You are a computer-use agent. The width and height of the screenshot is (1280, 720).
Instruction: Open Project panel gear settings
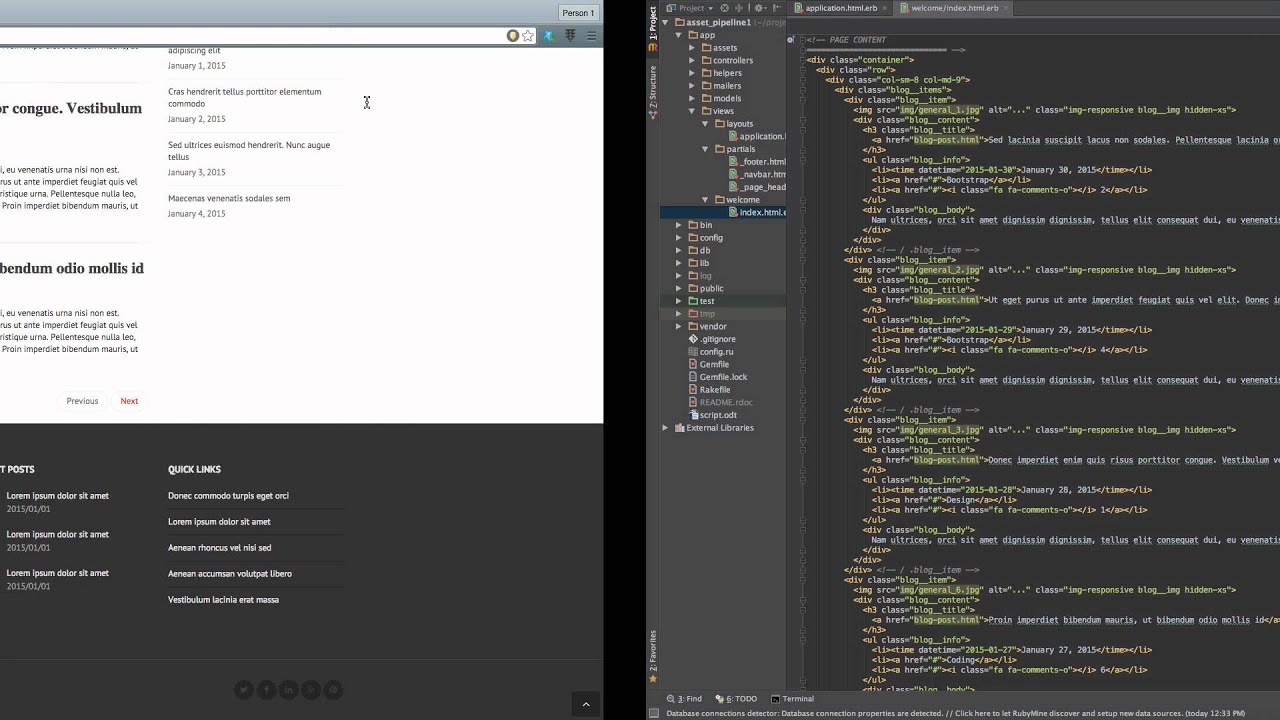(x=759, y=8)
